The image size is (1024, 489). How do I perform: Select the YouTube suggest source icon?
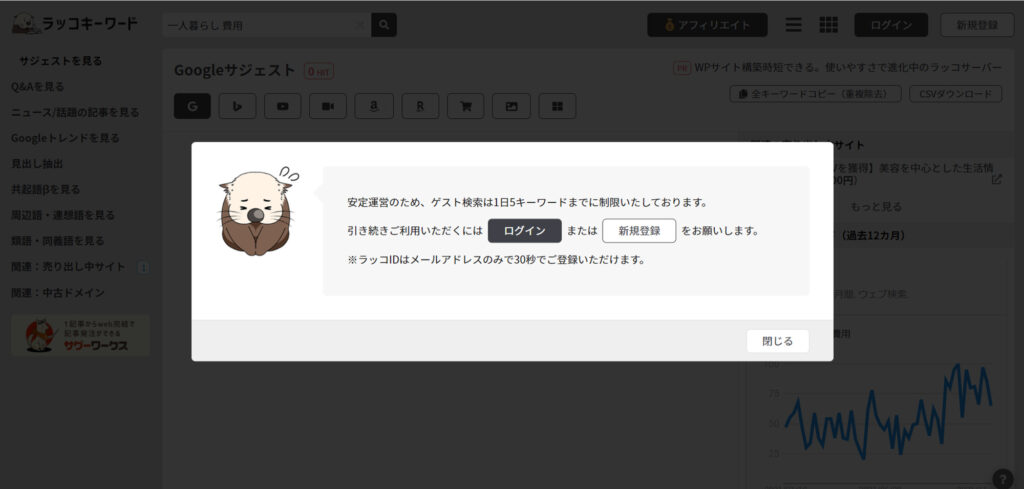[x=283, y=106]
